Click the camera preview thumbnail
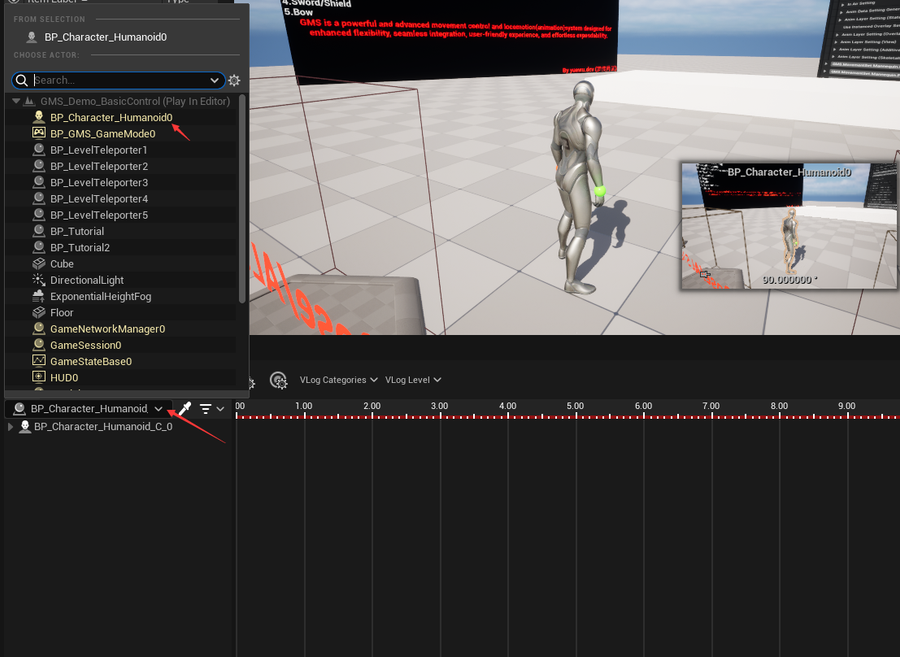Image resolution: width=900 pixels, height=657 pixels. pyautogui.click(x=790, y=226)
